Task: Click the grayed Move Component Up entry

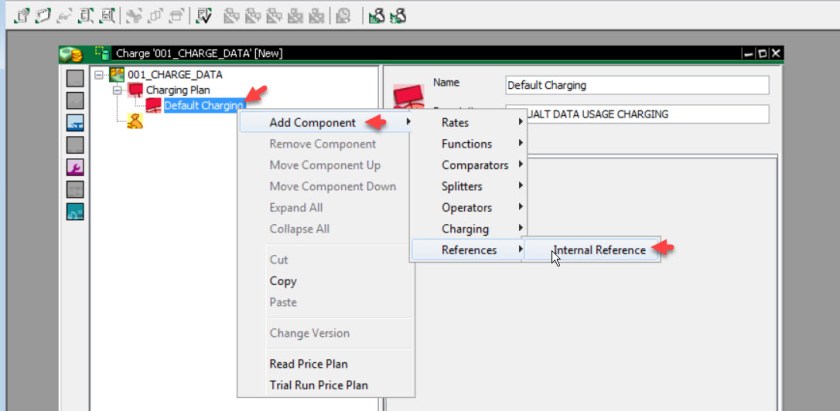Action: [325, 165]
